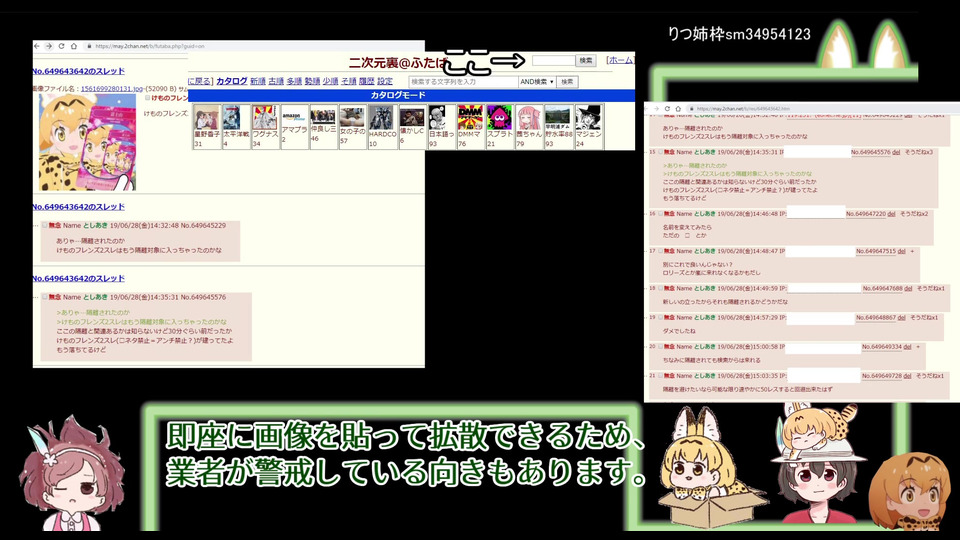Sort catalog by 勢順
Viewport: 960px width, 540px height.
pos(312,81)
